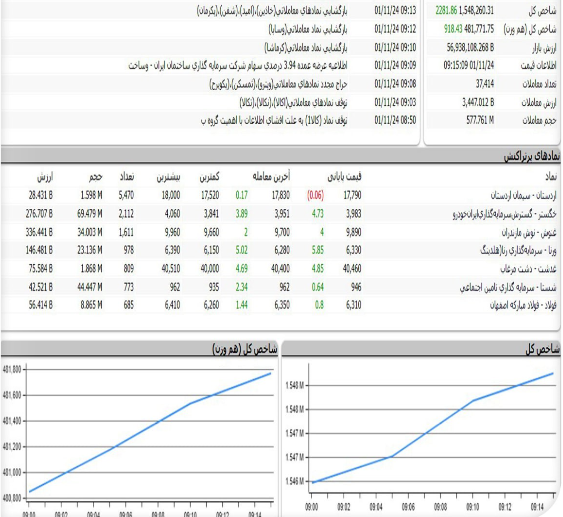Open the وساخت block offer notice
Viewport: 563px width, 517px height.
[x=238, y=66]
